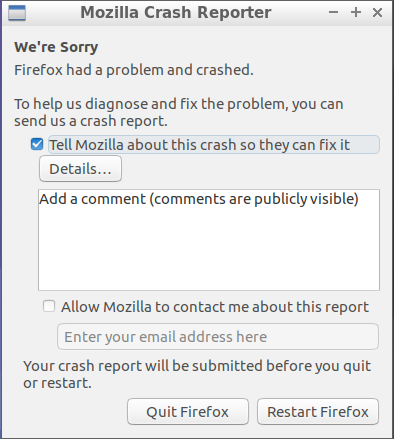Open the window menu icon in title bar
Viewport: 394px width, 439px height.
coord(17,13)
